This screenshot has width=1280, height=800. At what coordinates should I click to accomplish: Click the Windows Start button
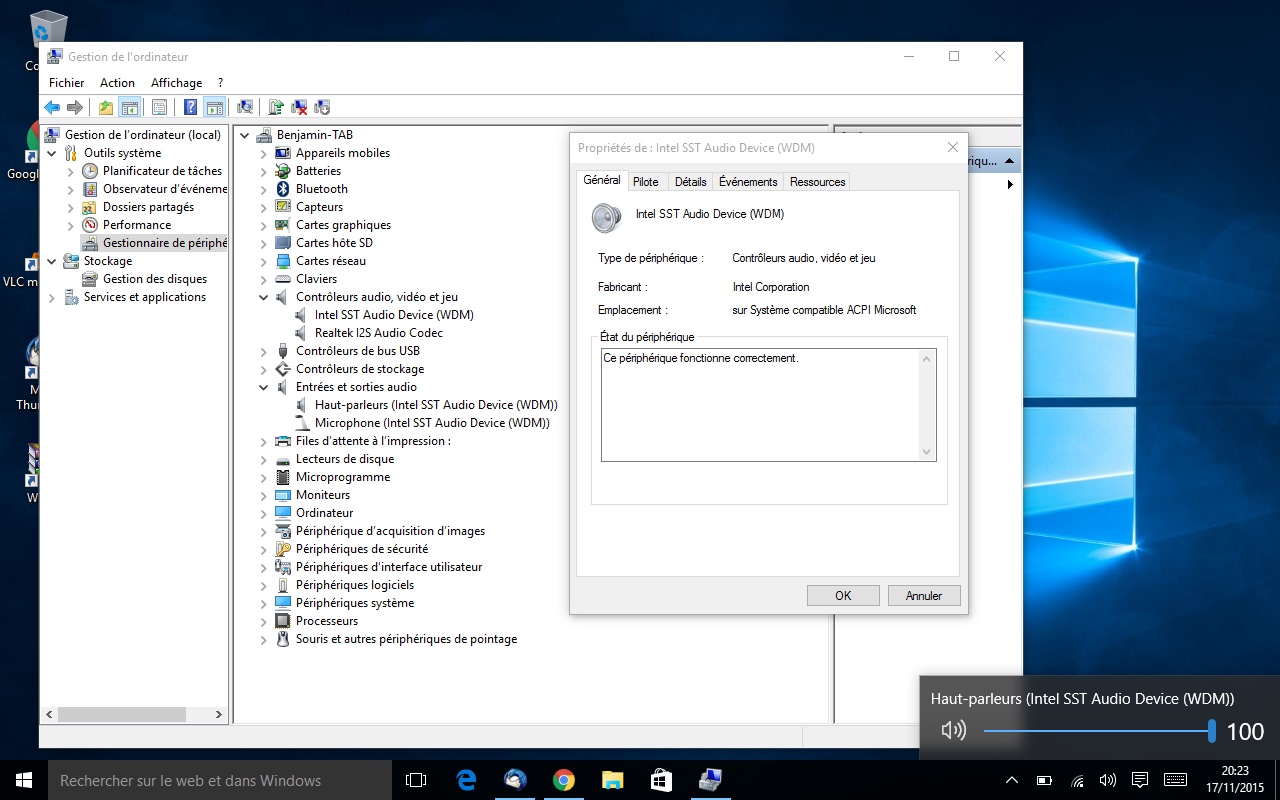tap(24, 780)
